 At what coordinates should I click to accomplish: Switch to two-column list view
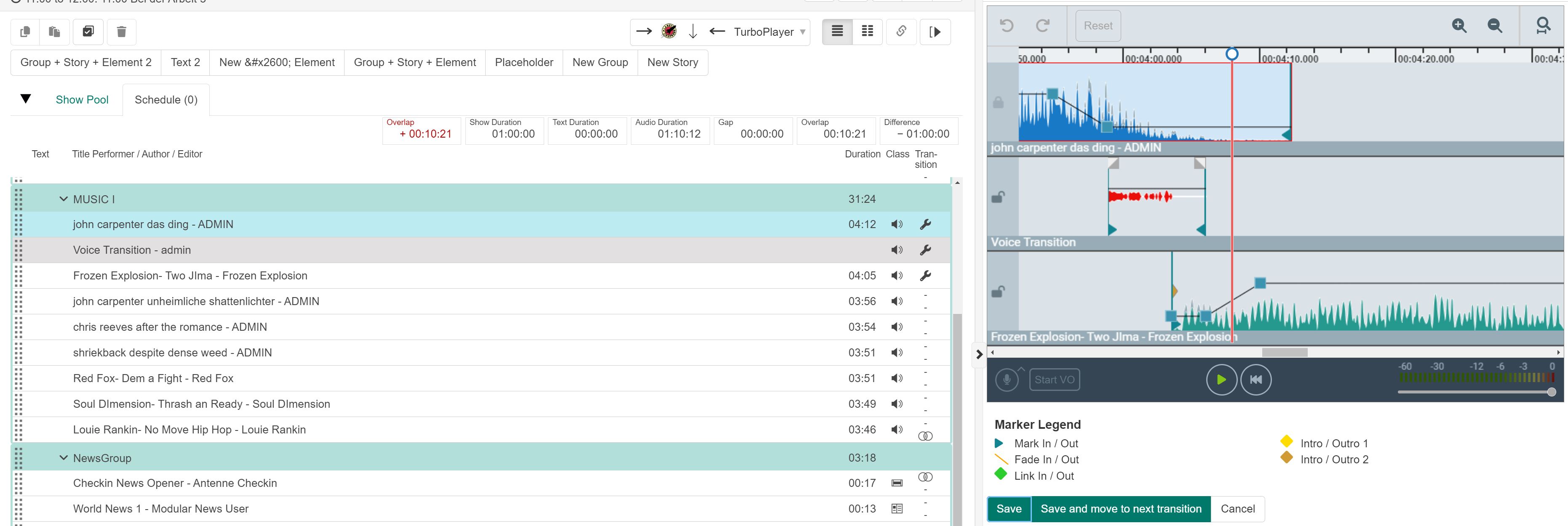point(868,32)
